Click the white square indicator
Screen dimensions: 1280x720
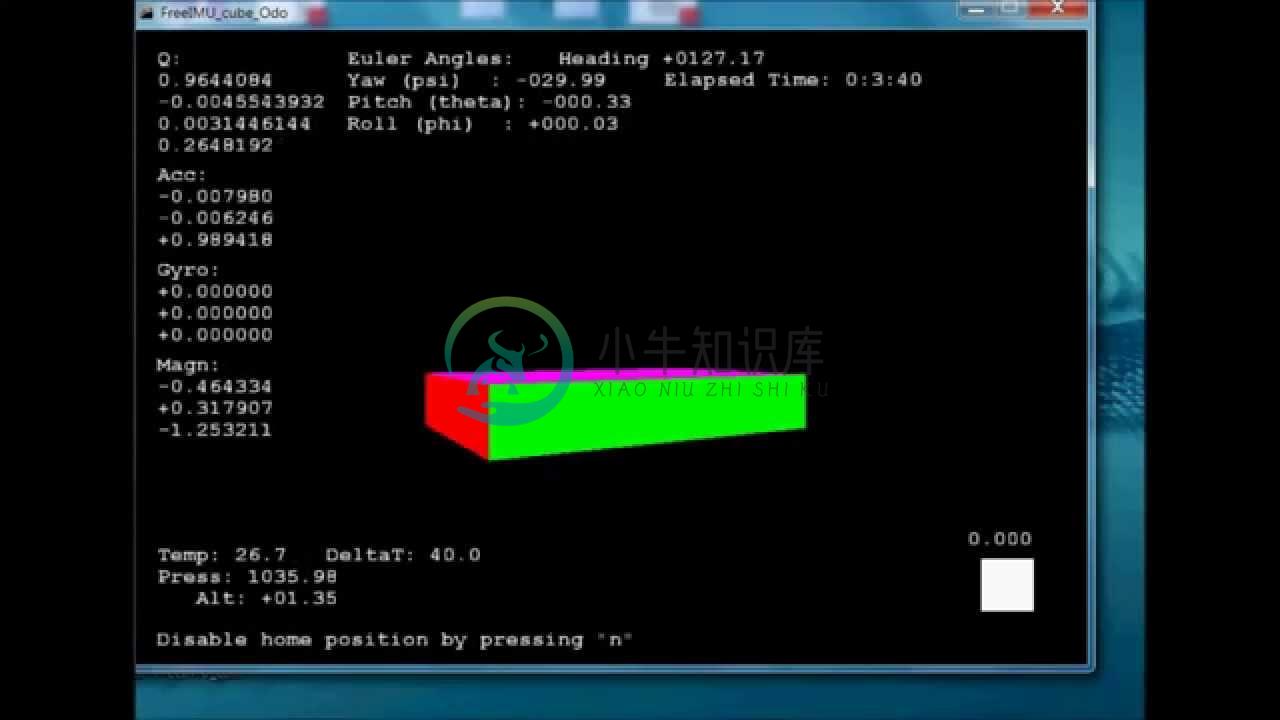tap(1007, 585)
